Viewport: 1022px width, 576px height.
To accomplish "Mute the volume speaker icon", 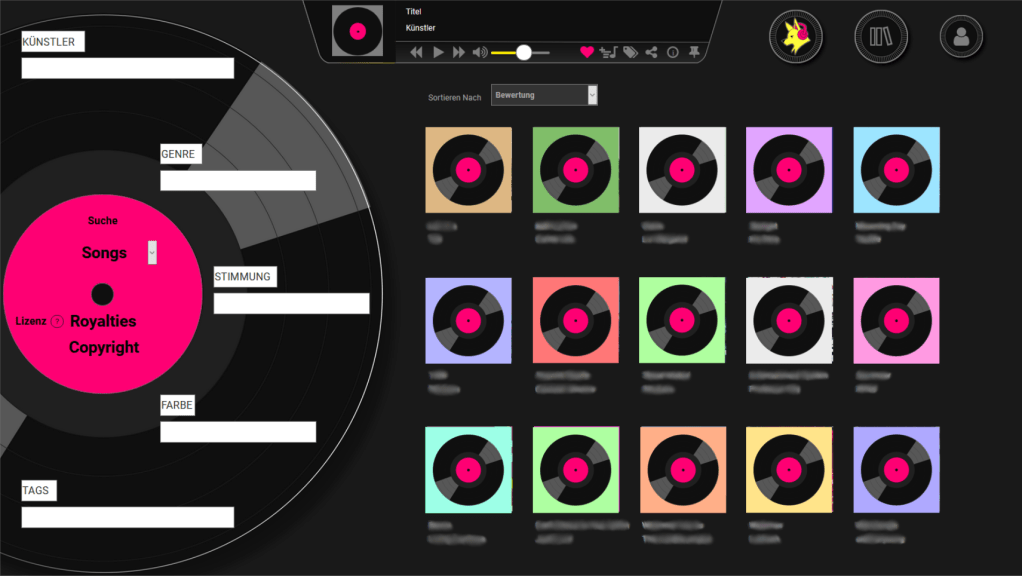I will (x=480, y=52).
